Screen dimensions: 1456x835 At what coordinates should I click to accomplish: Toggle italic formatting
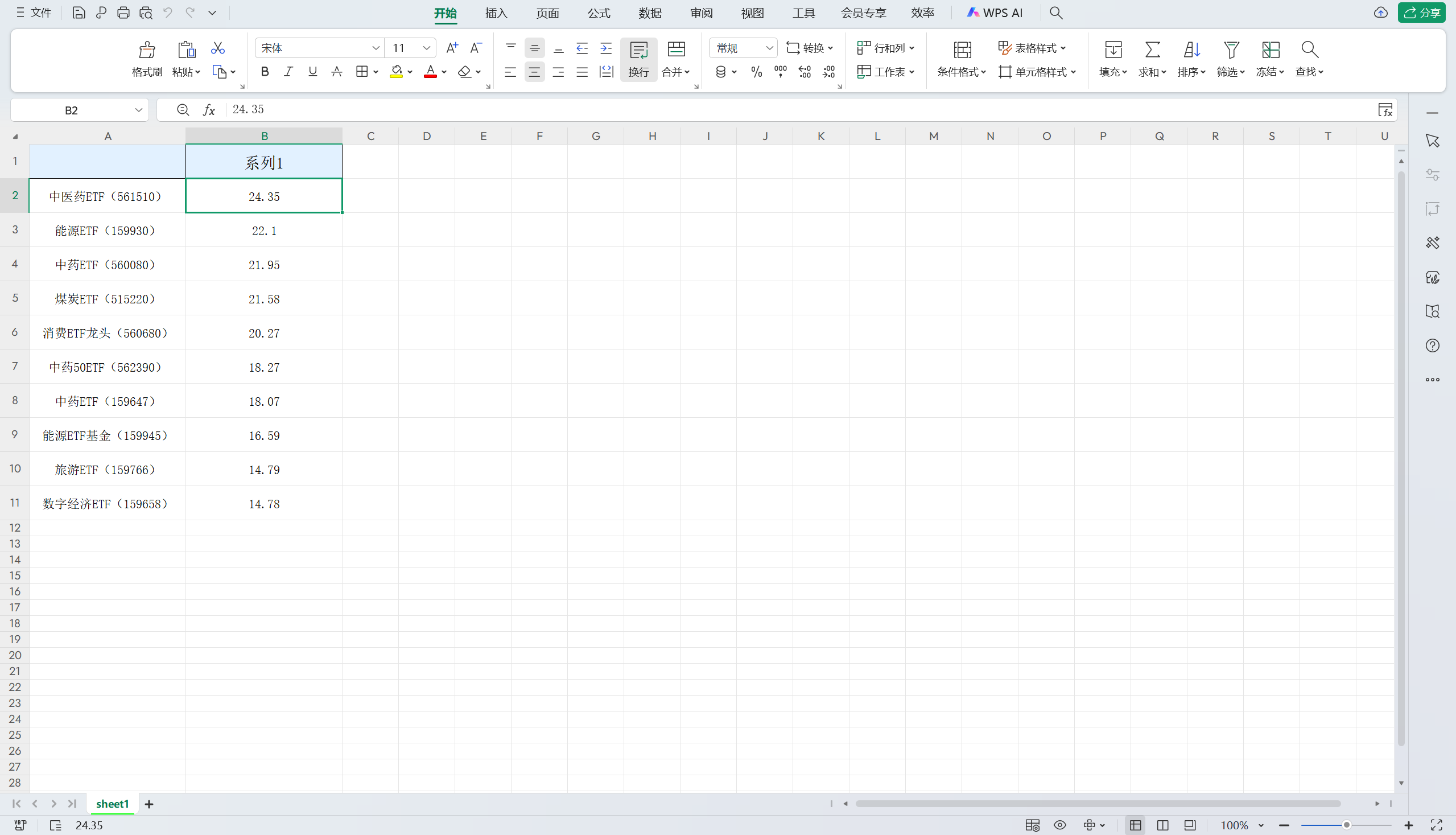point(288,72)
